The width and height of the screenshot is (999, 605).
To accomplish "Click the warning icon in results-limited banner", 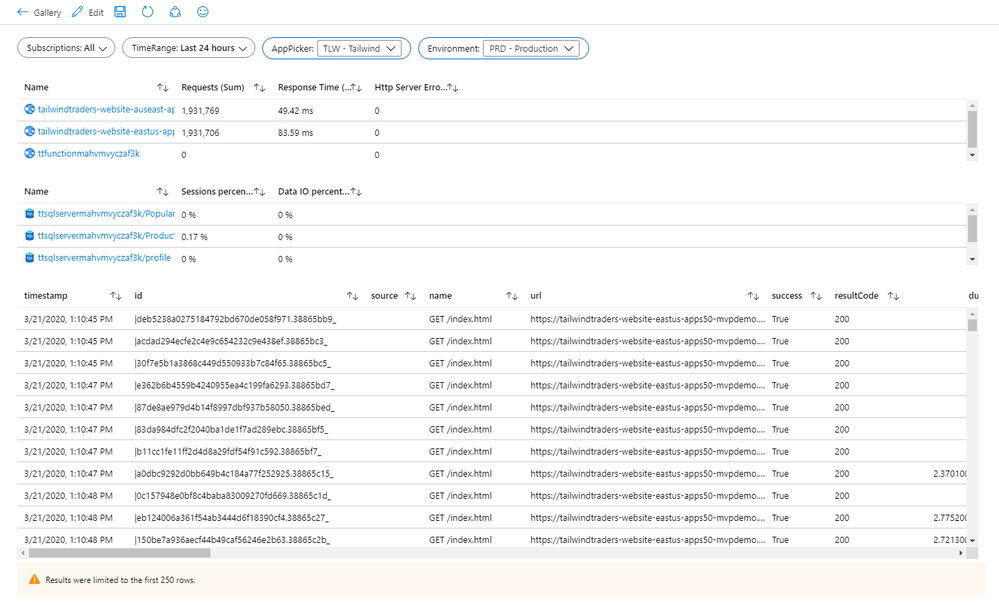I will pos(34,580).
